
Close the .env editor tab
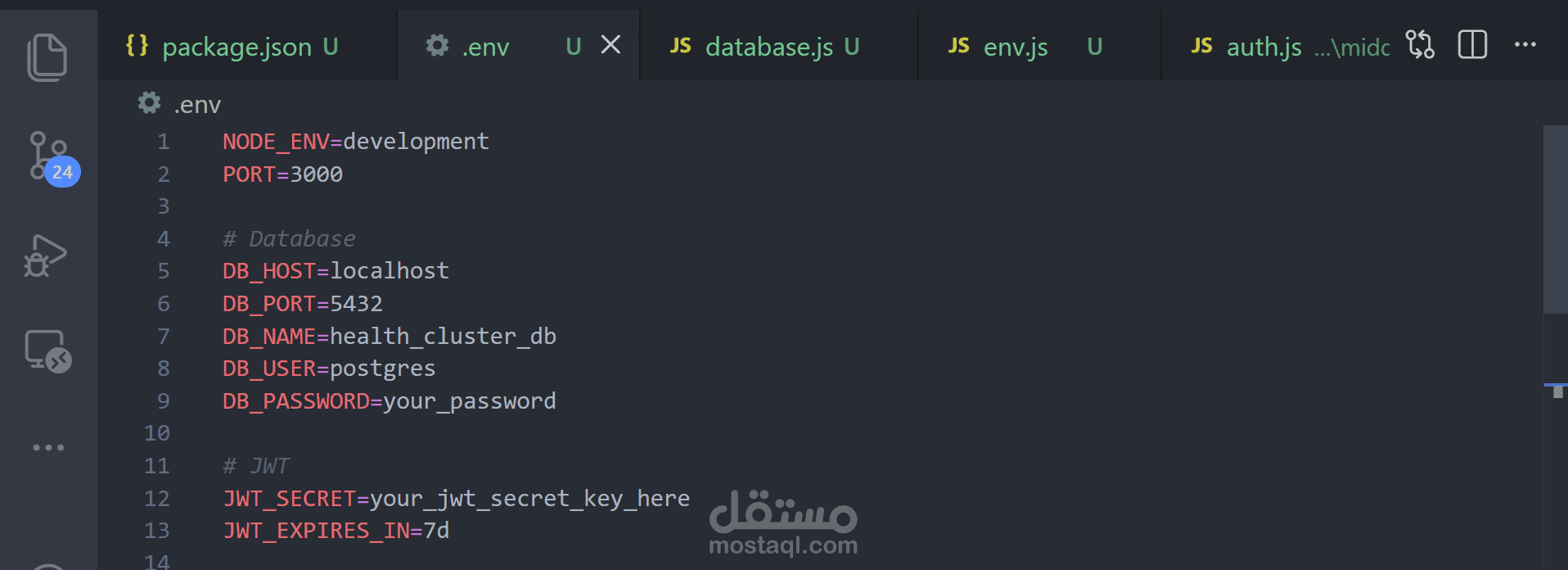(611, 45)
